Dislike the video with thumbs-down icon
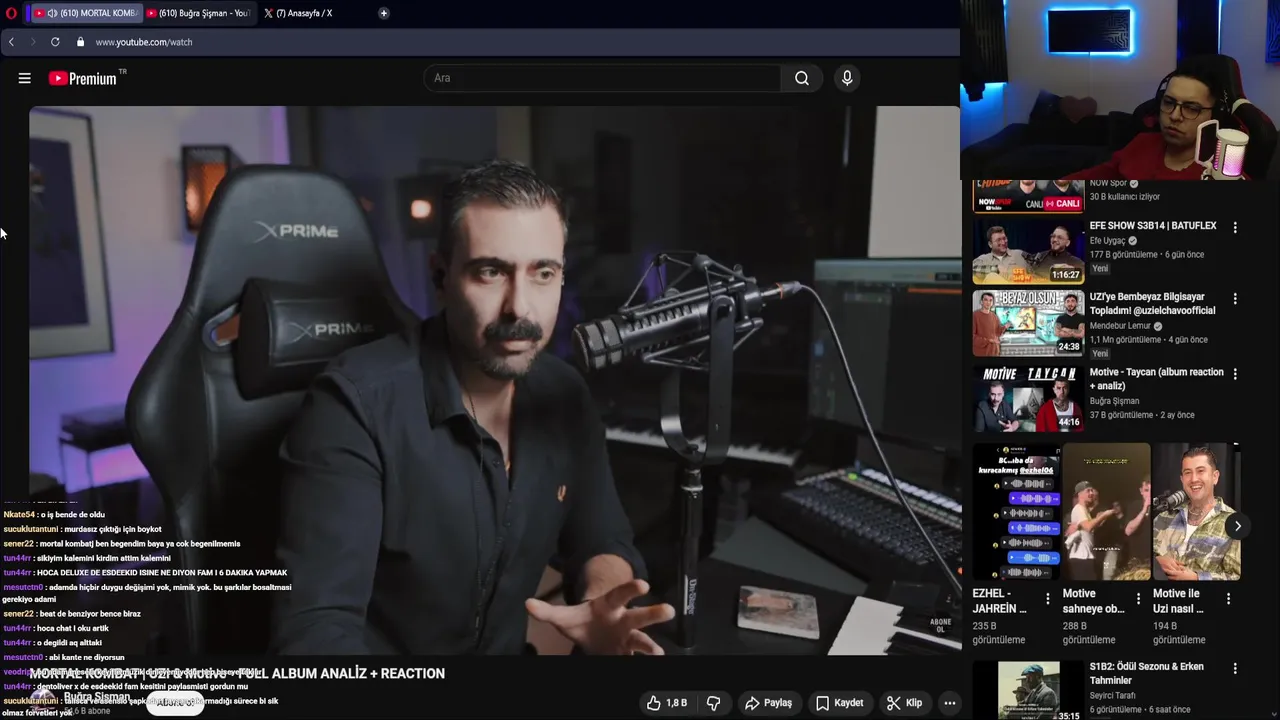The image size is (1280, 720). pos(714,703)
